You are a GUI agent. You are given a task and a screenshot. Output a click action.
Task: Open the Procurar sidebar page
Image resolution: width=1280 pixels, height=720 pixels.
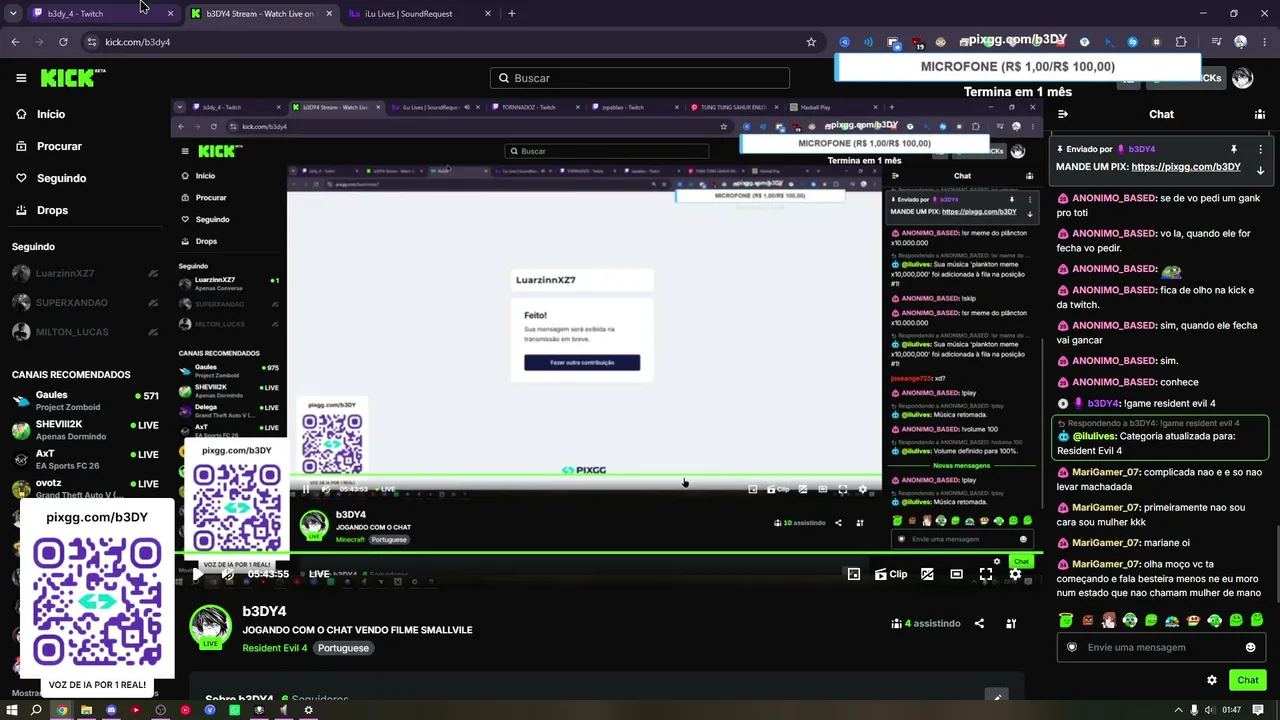point(59,146)
